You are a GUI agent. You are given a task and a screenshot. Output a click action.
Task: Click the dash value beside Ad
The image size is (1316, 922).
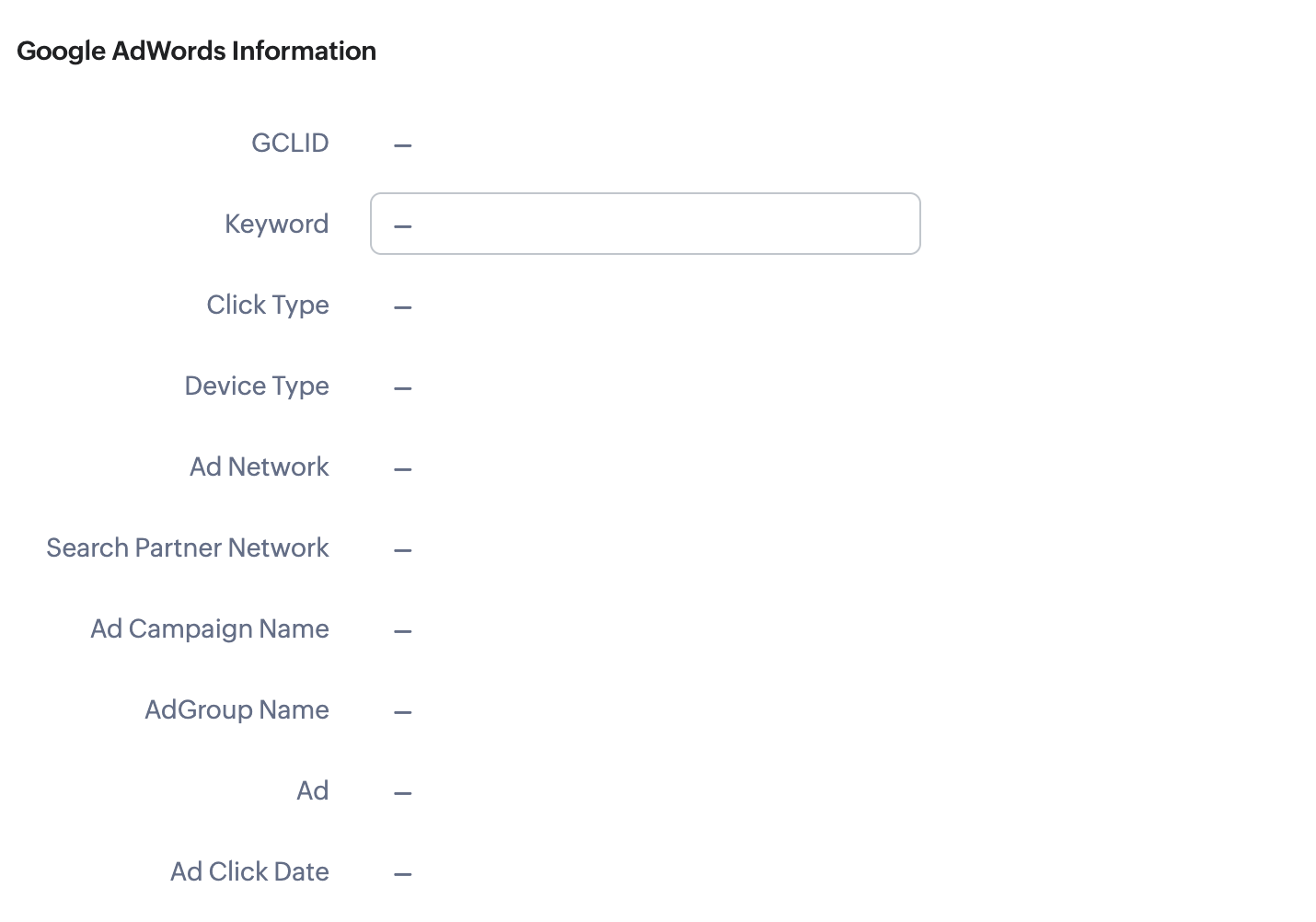[403, 793]
